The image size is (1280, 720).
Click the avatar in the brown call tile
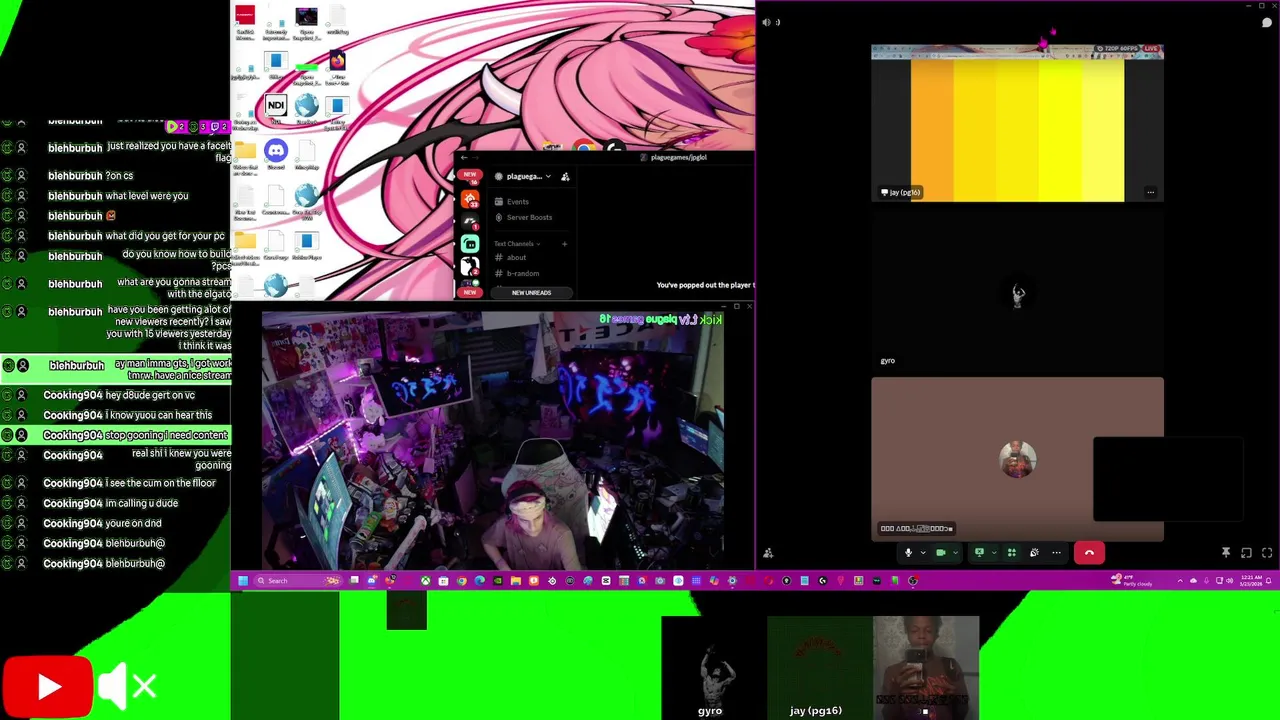coord(1017,460)
